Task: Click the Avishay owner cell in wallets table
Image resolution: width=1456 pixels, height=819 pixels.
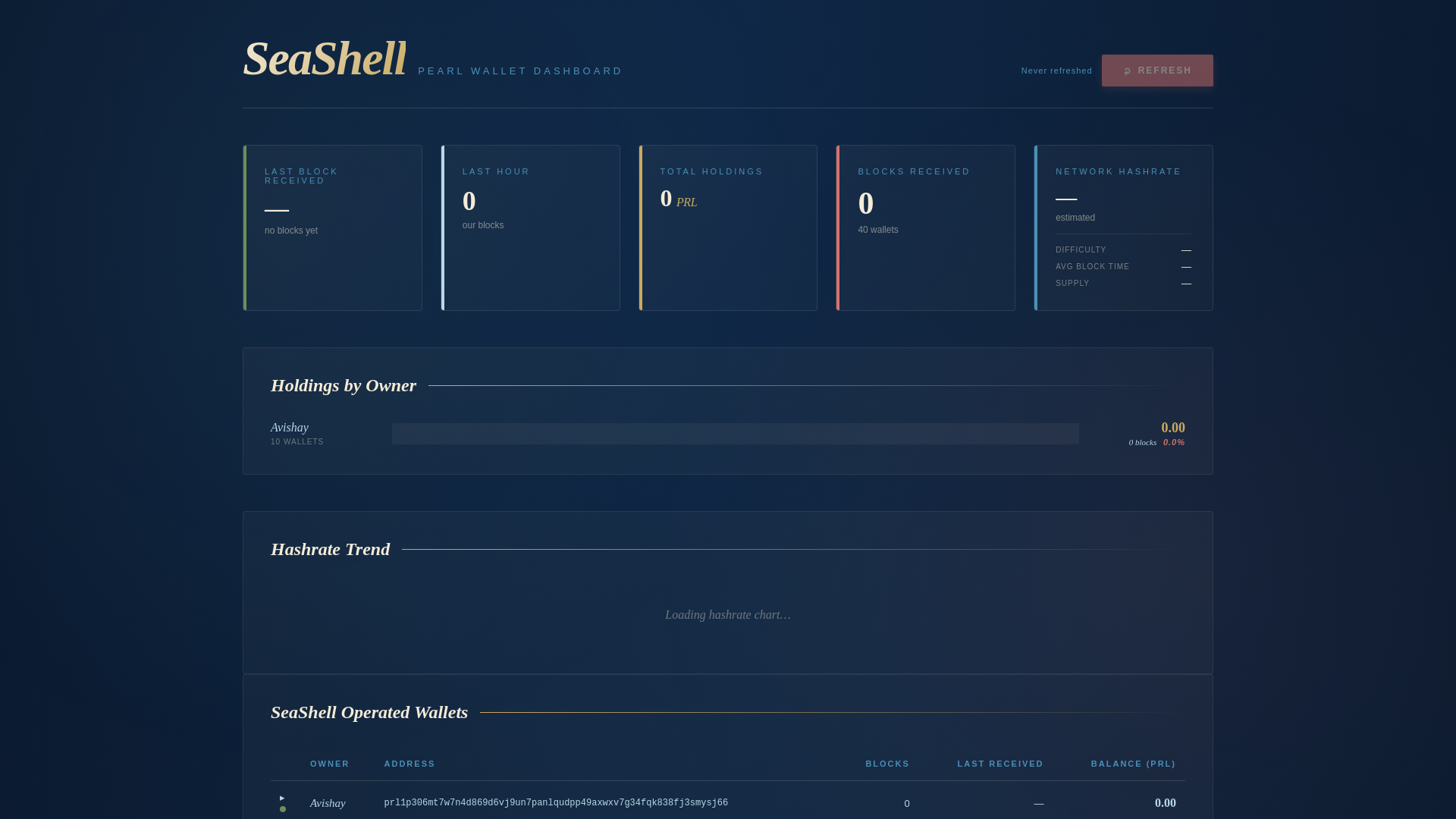Action: click(x=328, y=803)
